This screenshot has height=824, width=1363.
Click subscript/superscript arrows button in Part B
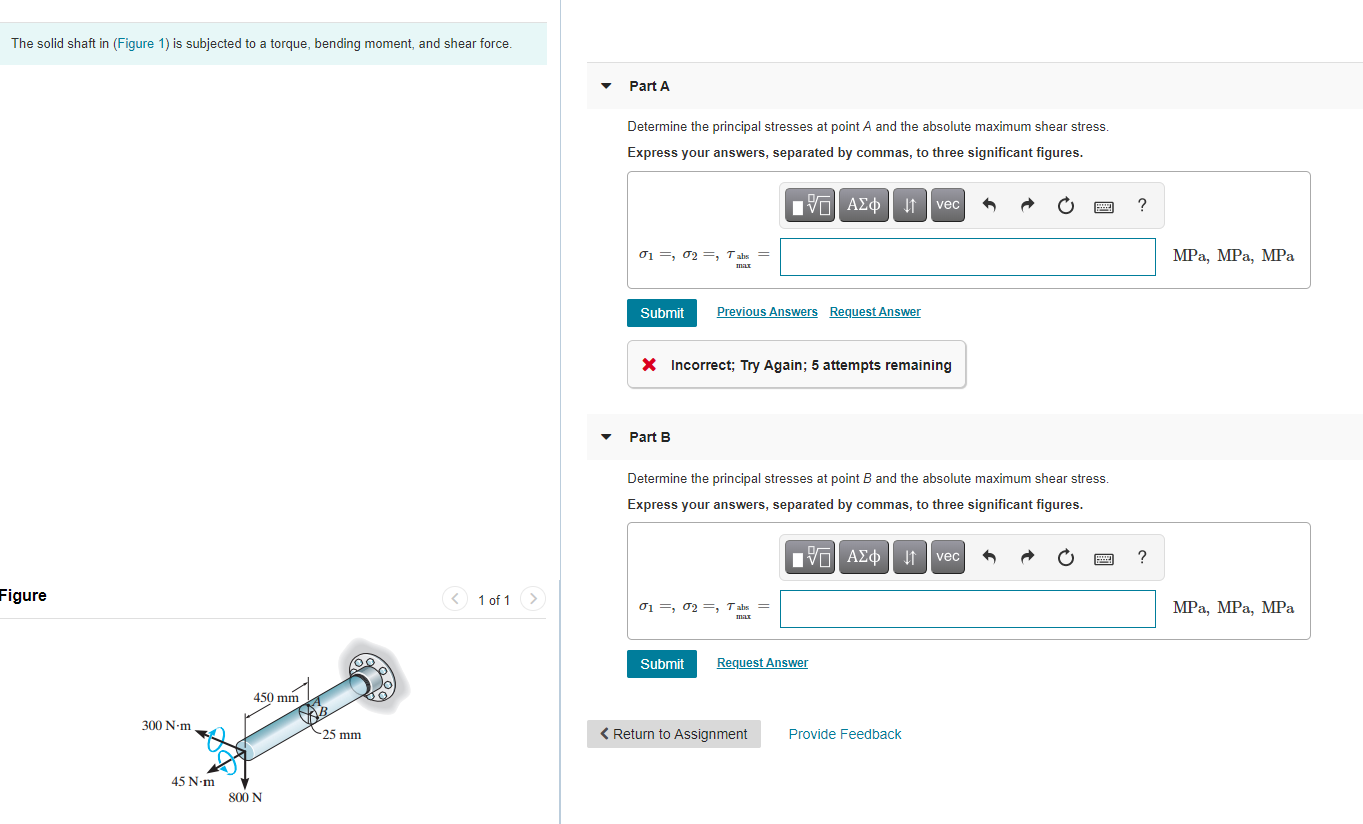click(909, 557)
